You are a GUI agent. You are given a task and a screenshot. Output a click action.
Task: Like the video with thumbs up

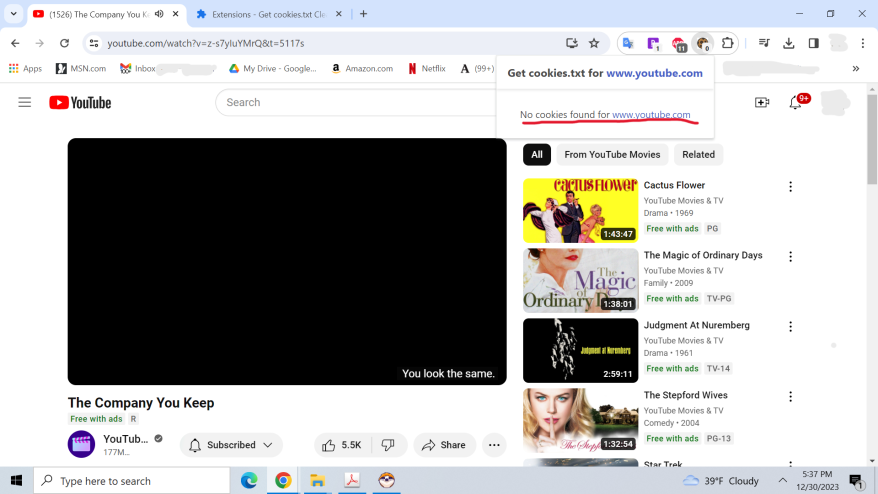341,445
